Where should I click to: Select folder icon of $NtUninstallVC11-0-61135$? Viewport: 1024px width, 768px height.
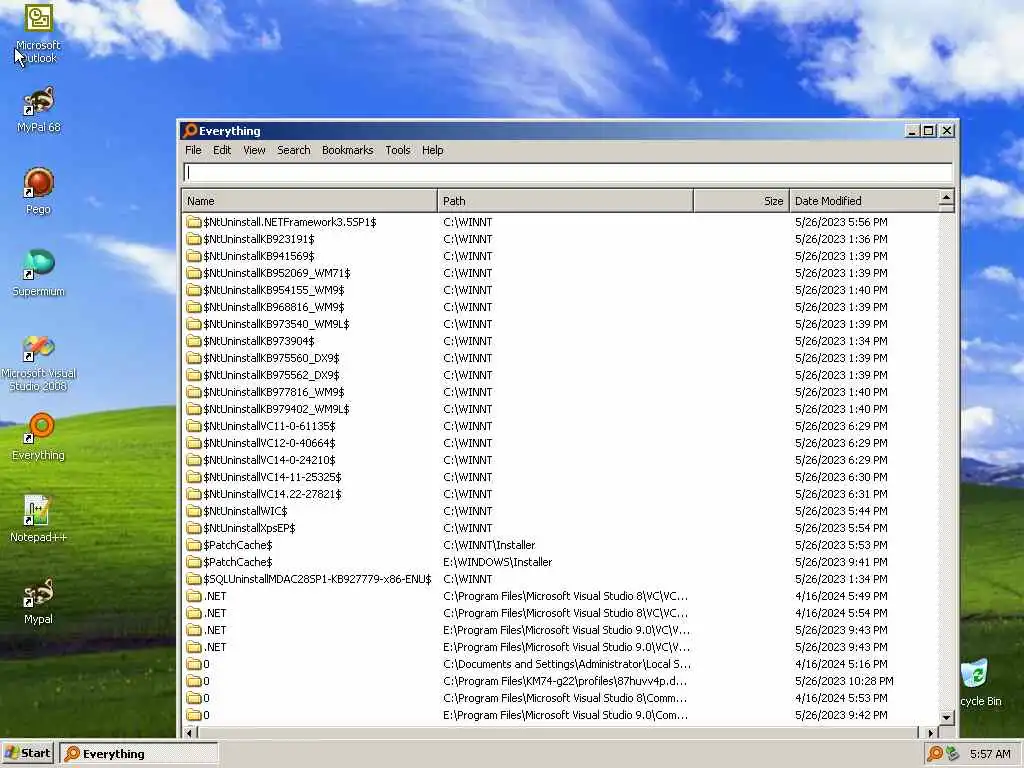pos(193,426)
